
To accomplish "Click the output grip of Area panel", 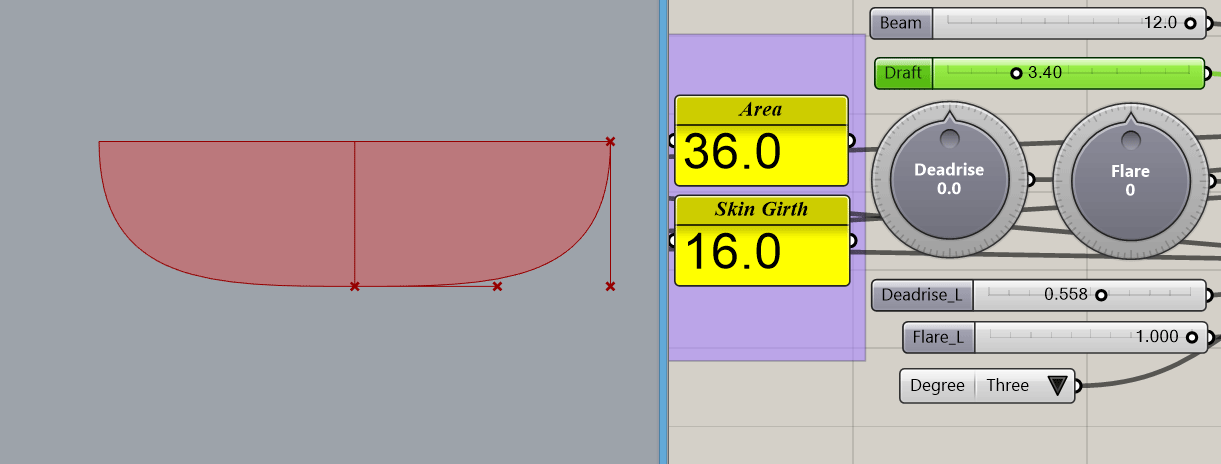I will (851, 141).
